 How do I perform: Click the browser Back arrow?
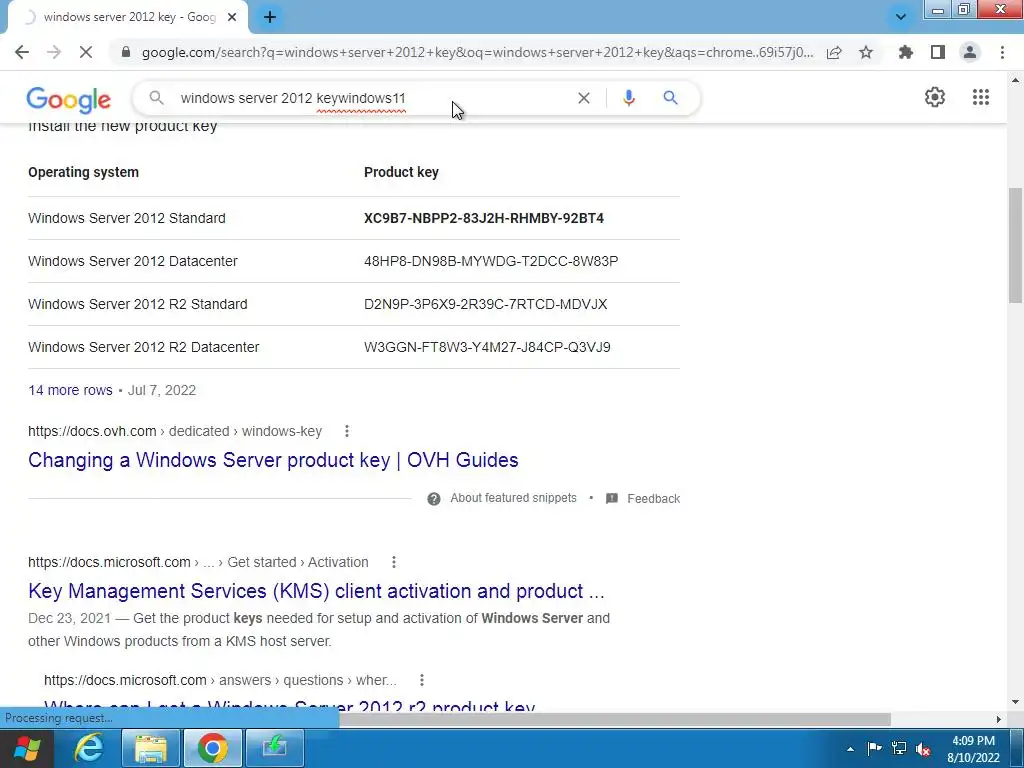[22, 52]
